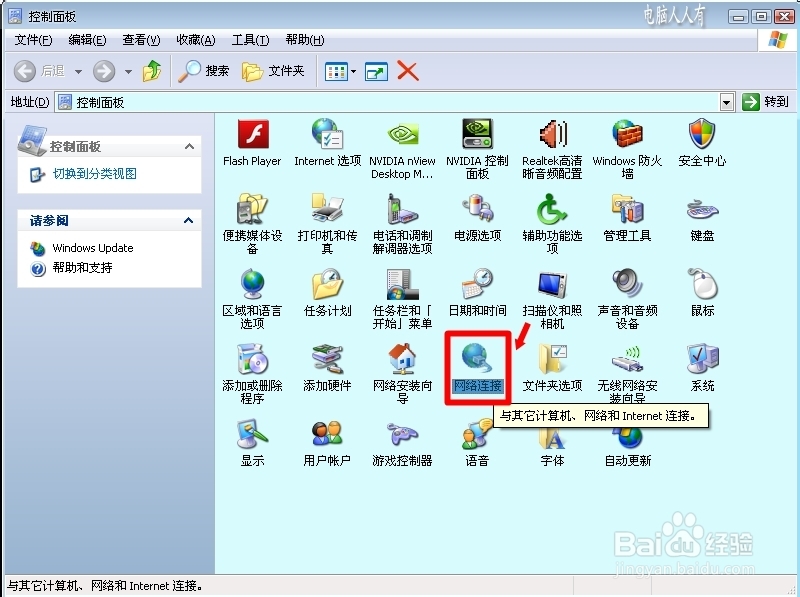Collapse the 请参阅 sidebar section
This screenshot has width=800, height=597.
tap(189, 220)
